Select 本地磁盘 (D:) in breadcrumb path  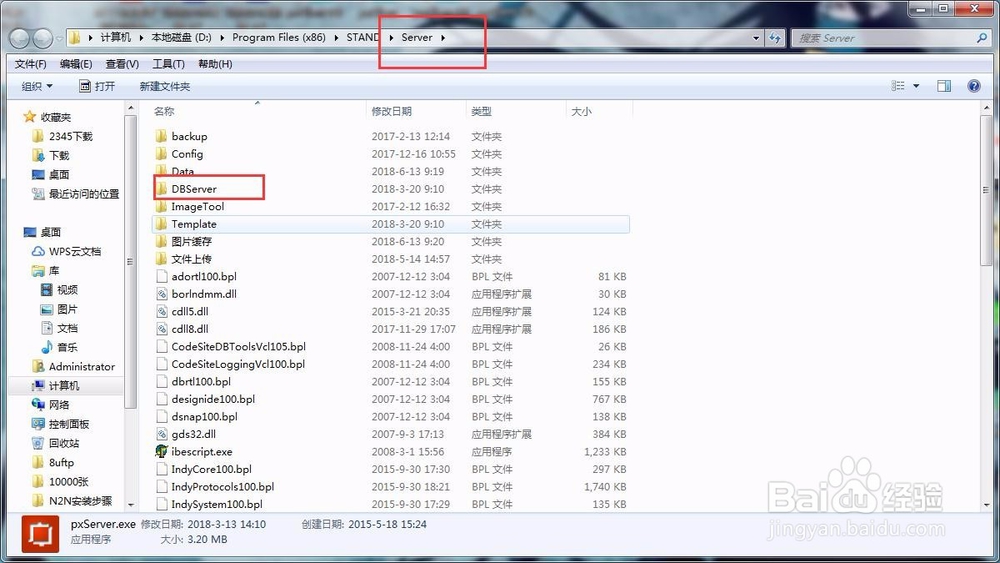tap(181, 38)
